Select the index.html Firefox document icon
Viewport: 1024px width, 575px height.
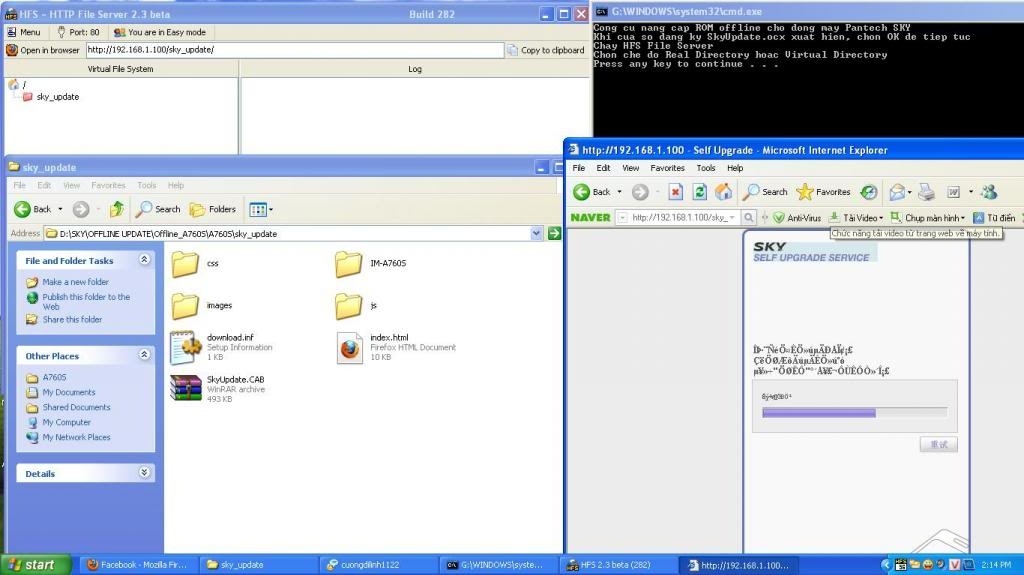(349, 347)
